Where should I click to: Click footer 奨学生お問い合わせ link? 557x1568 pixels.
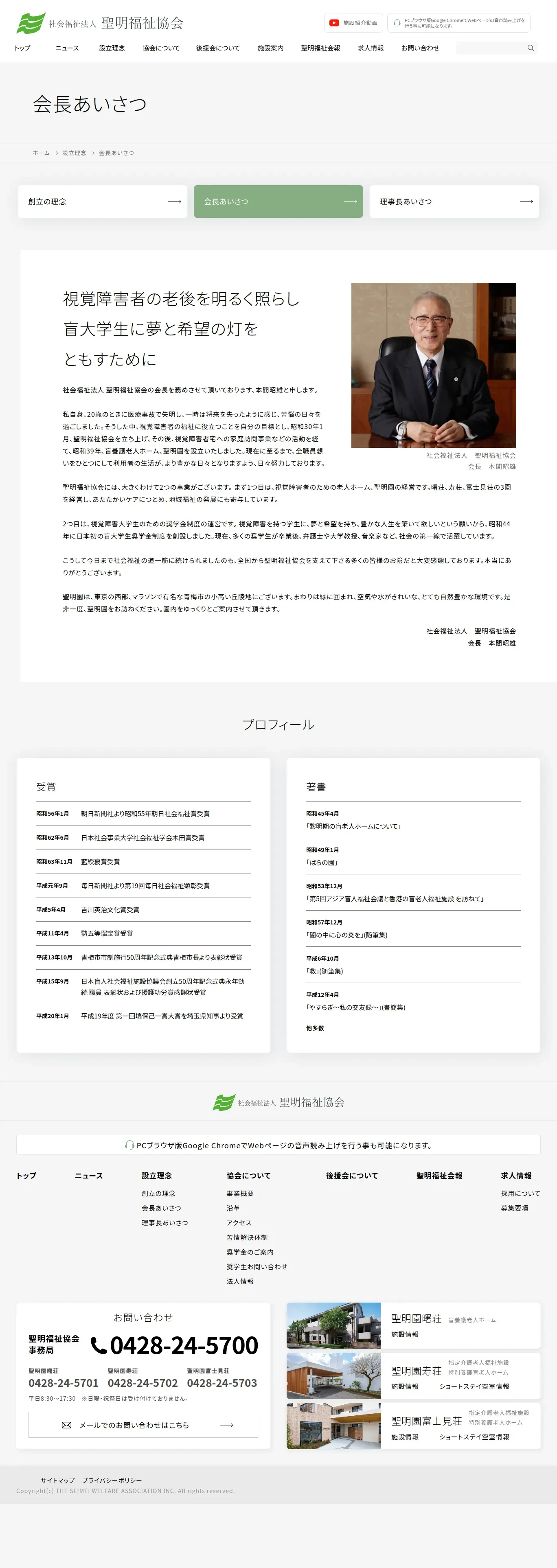[x=257, y=1267]
